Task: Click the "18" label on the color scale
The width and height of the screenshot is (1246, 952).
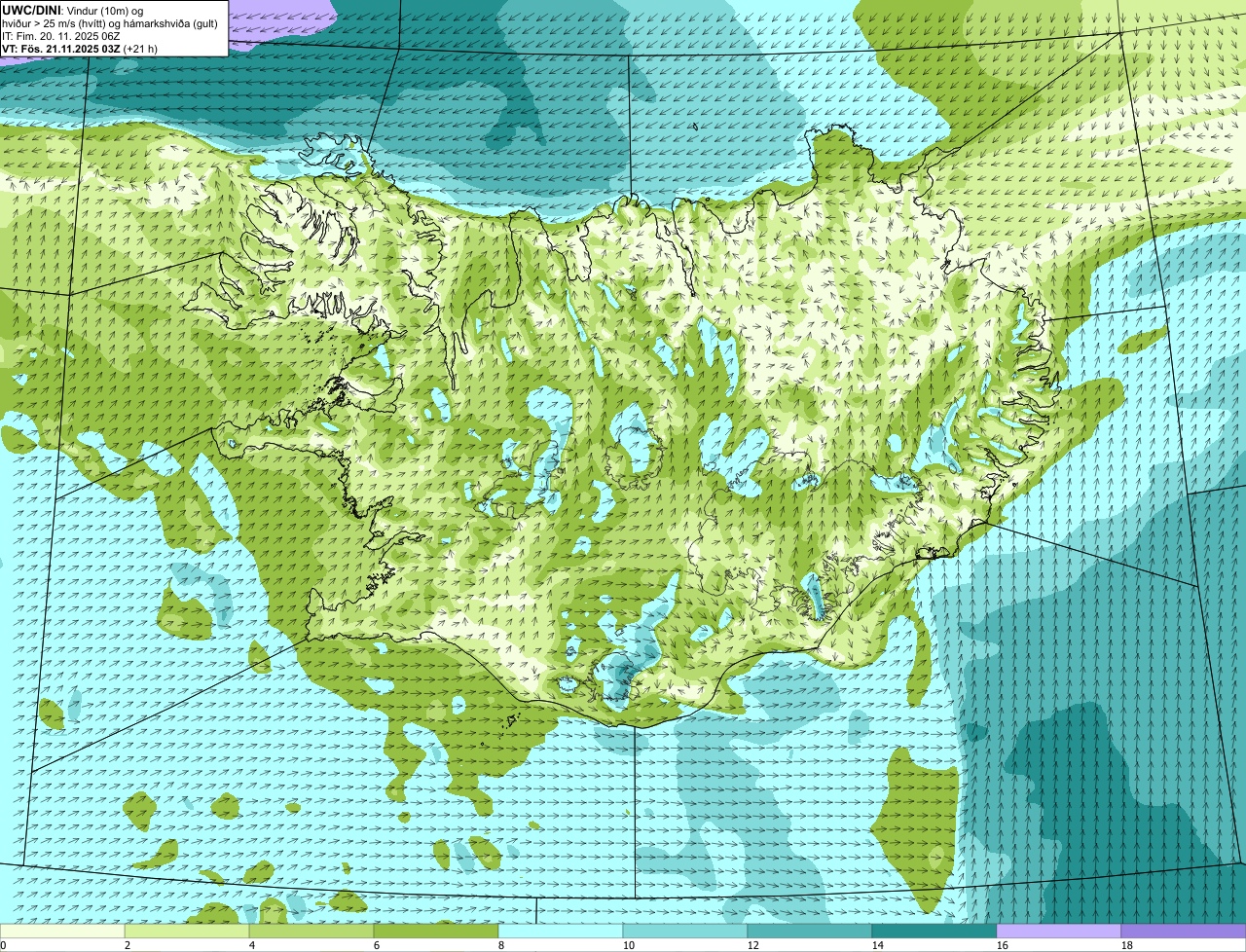Action: (1127, 945)
